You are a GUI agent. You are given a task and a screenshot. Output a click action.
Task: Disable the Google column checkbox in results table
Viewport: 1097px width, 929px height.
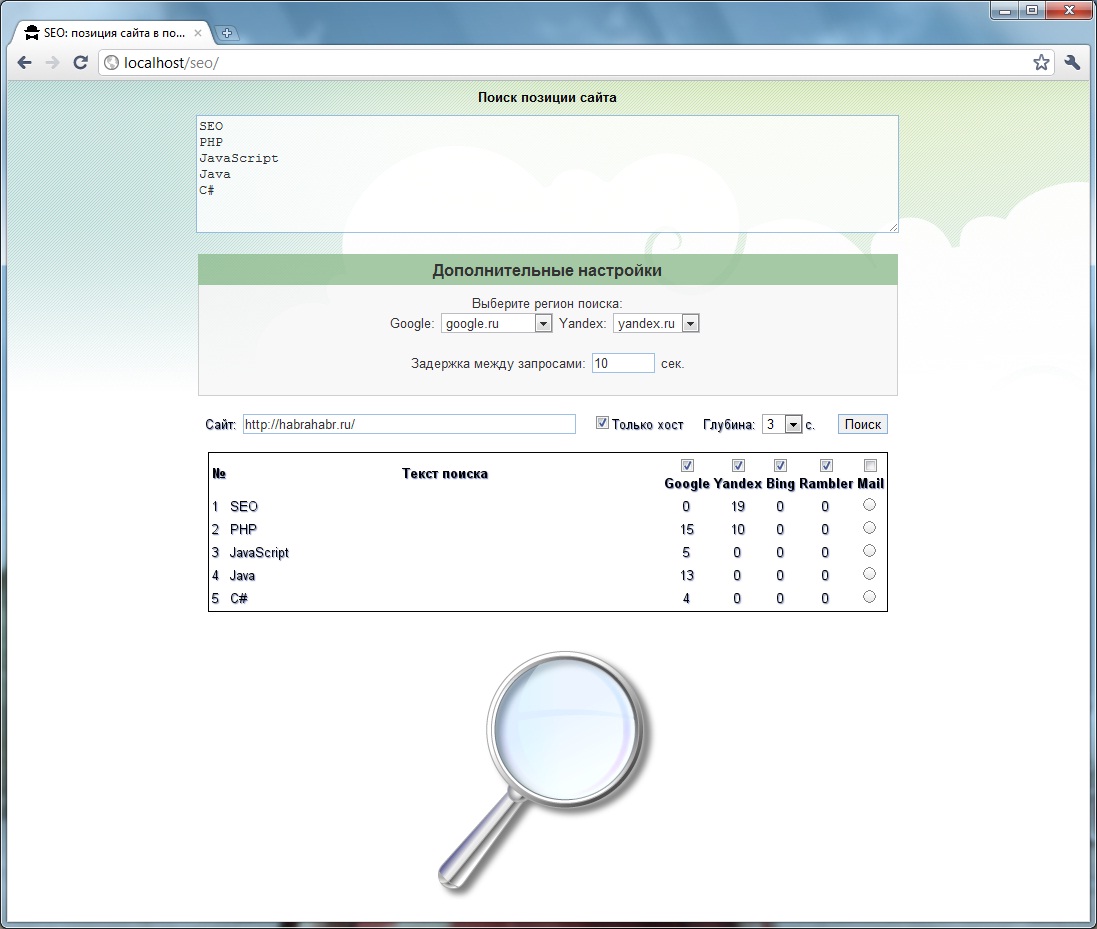pyautogui.click(x=687, y=465)
